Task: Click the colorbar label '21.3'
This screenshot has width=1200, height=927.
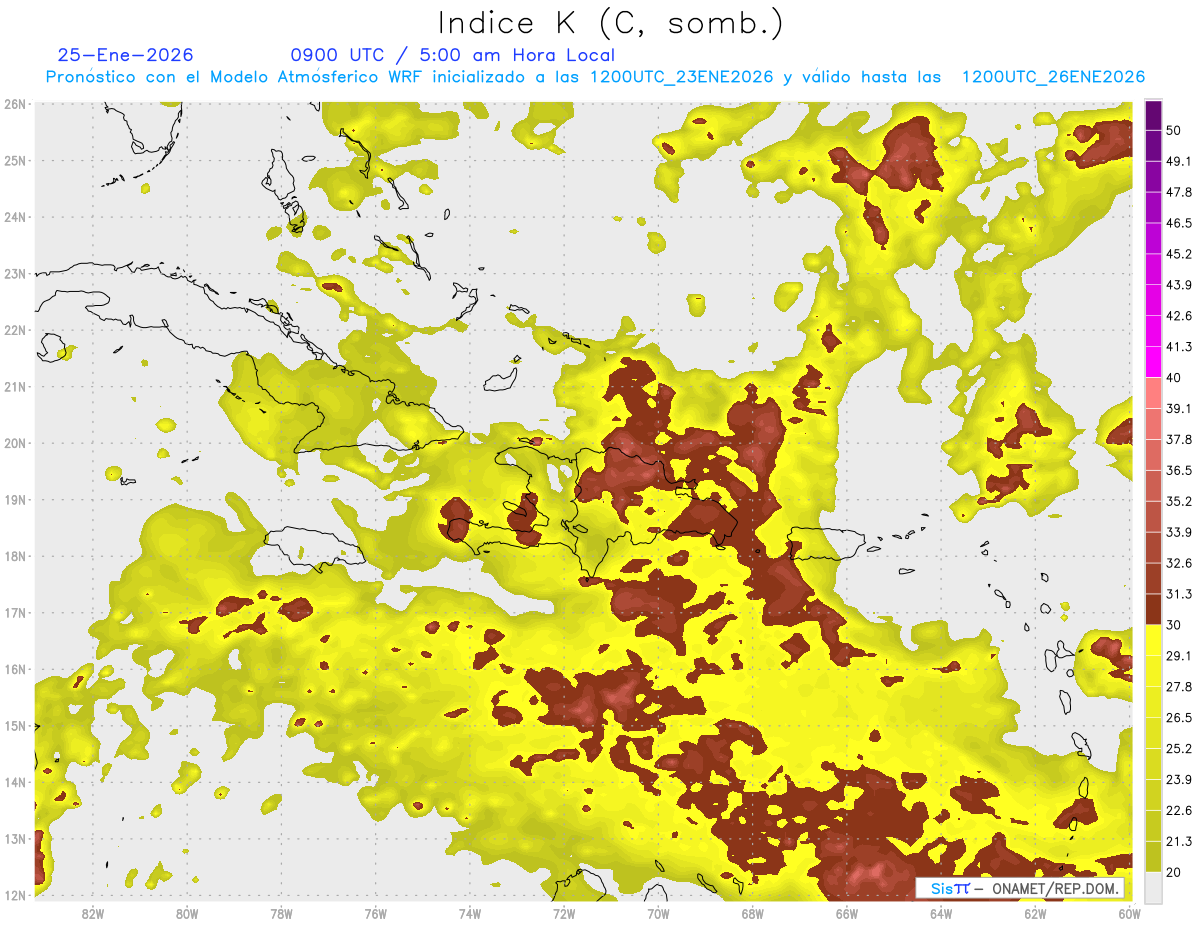Action: point(1180,841)
